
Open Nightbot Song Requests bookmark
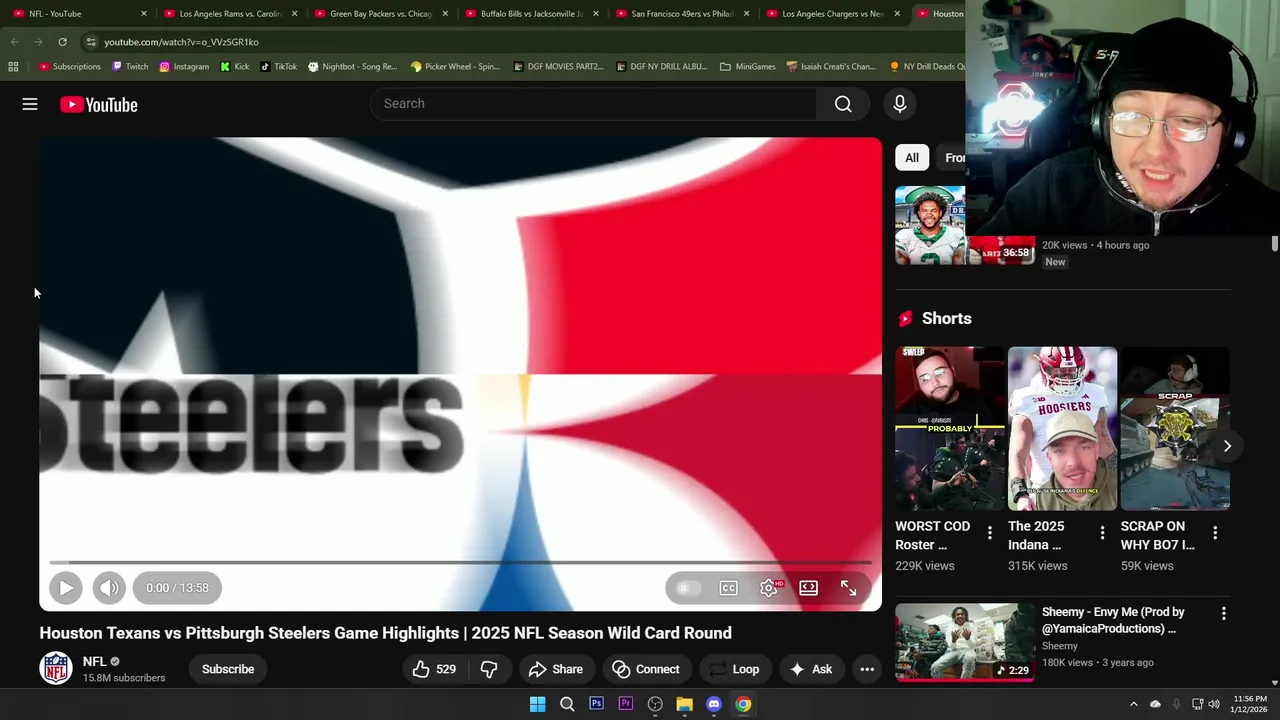(x=353, y=67)
